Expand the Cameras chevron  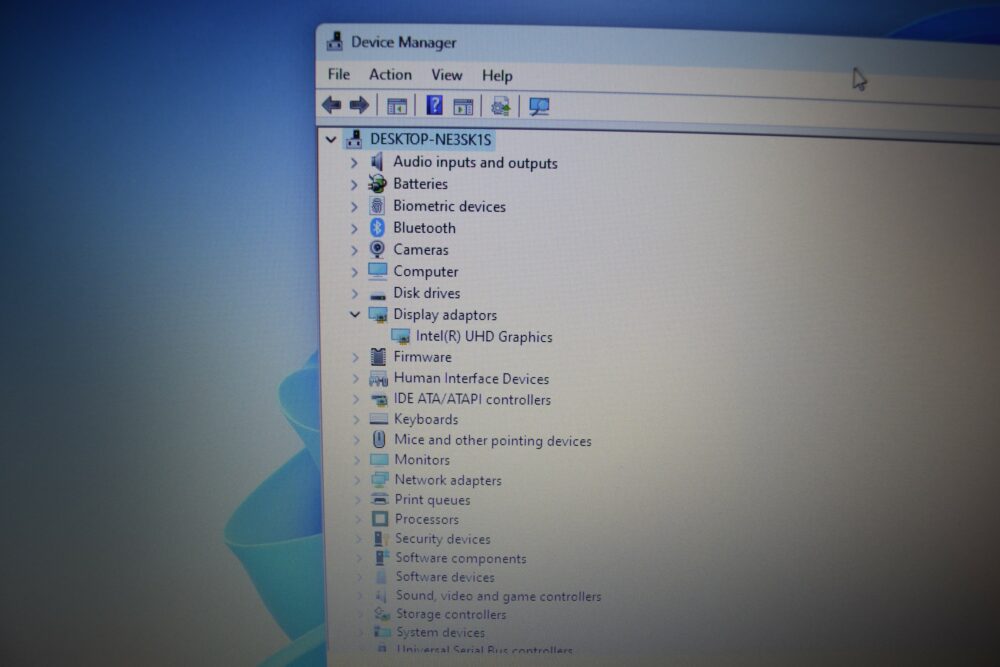coord(354,251)
